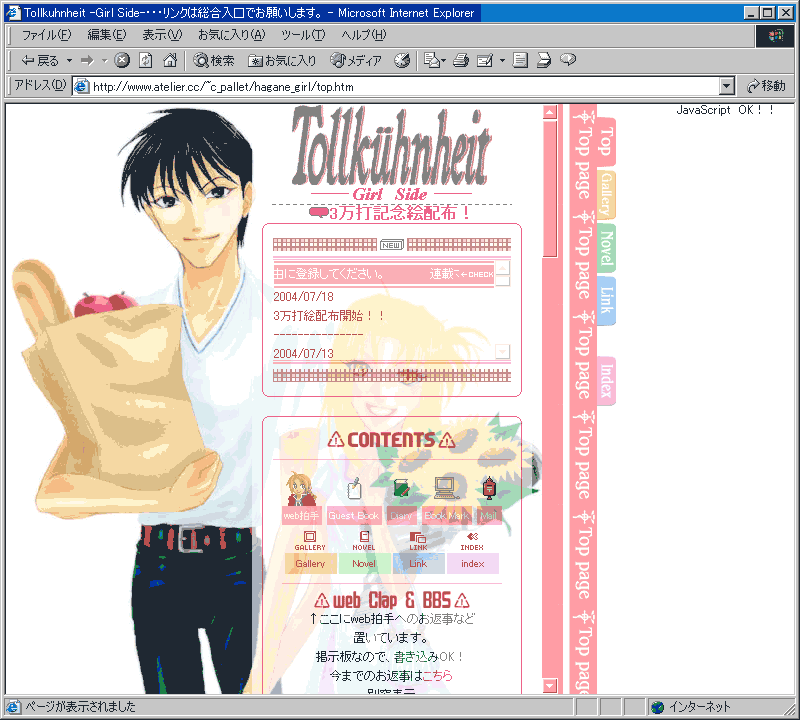Open the orange Gallery button
Screen dimensions: 800x720
point(310,564)
